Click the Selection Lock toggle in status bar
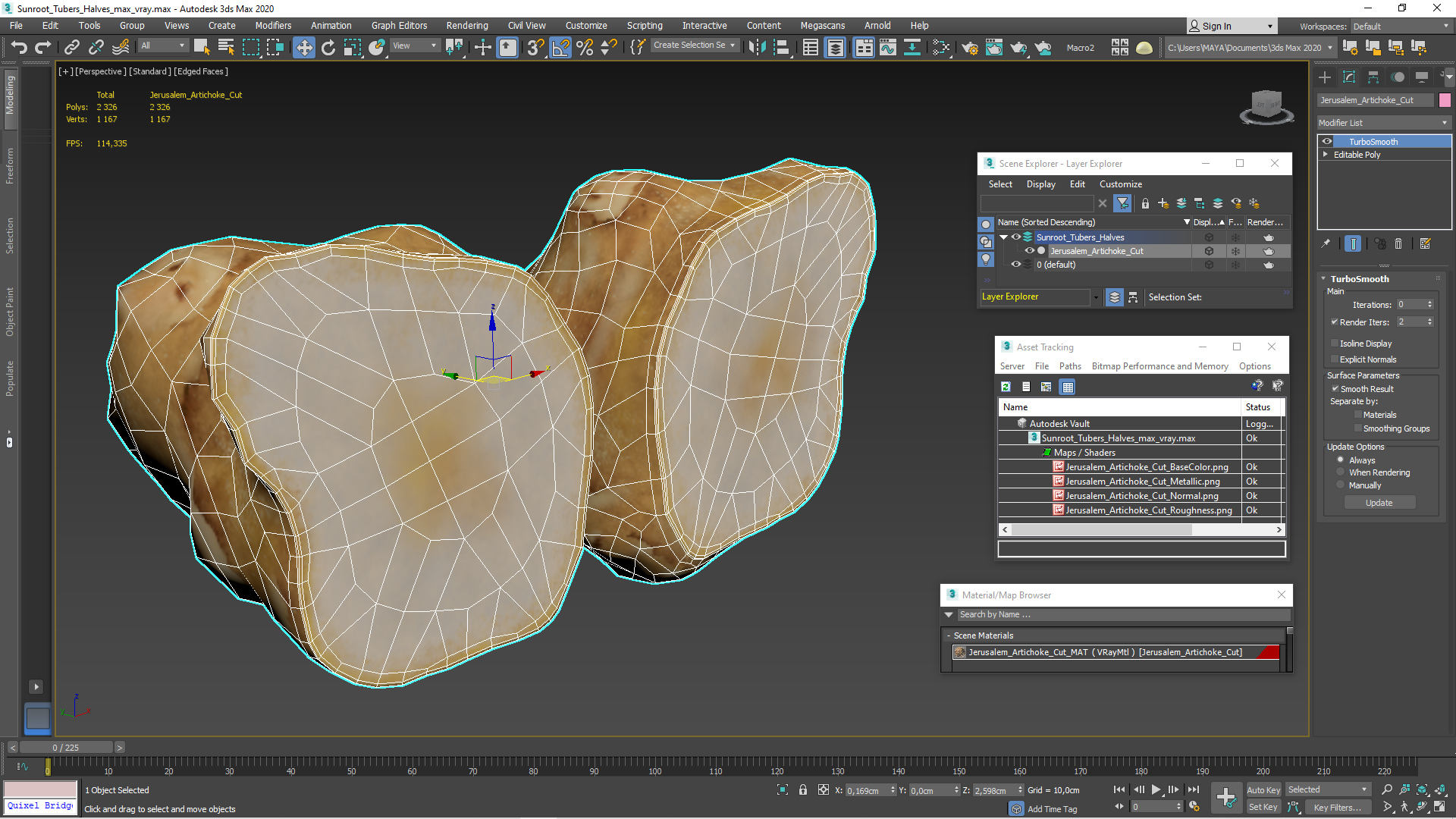The height and width of the screenshot is (819, 1456). pyautogui.click(x=803, y=790)
